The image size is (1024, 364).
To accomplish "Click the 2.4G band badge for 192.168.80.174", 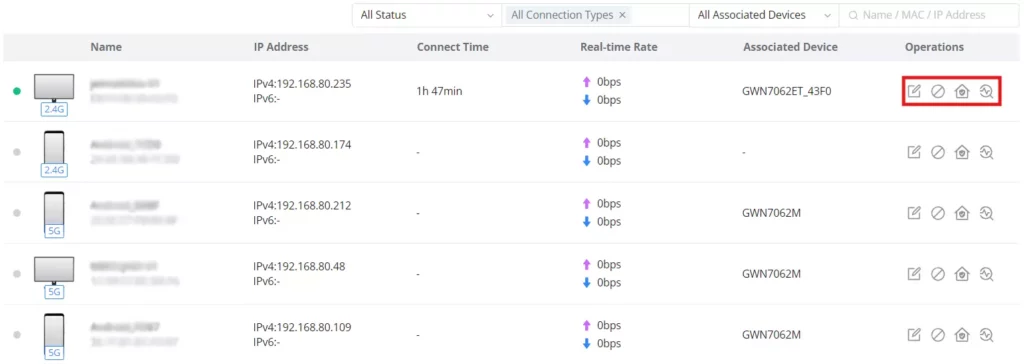I will (54, 171).
